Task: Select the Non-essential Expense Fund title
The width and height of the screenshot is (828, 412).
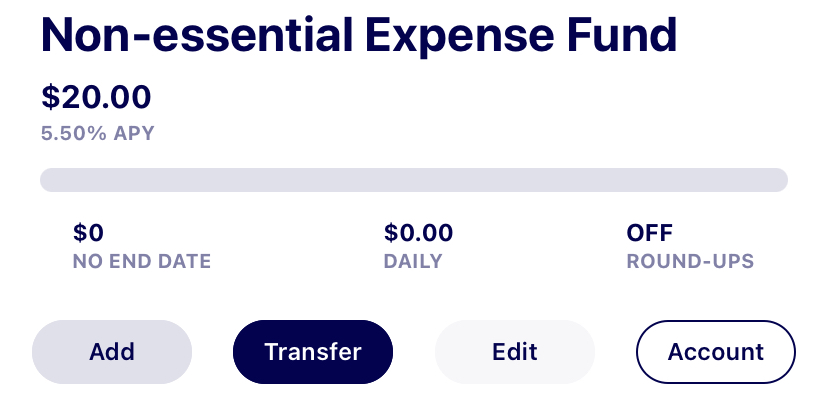Action: 359,37
